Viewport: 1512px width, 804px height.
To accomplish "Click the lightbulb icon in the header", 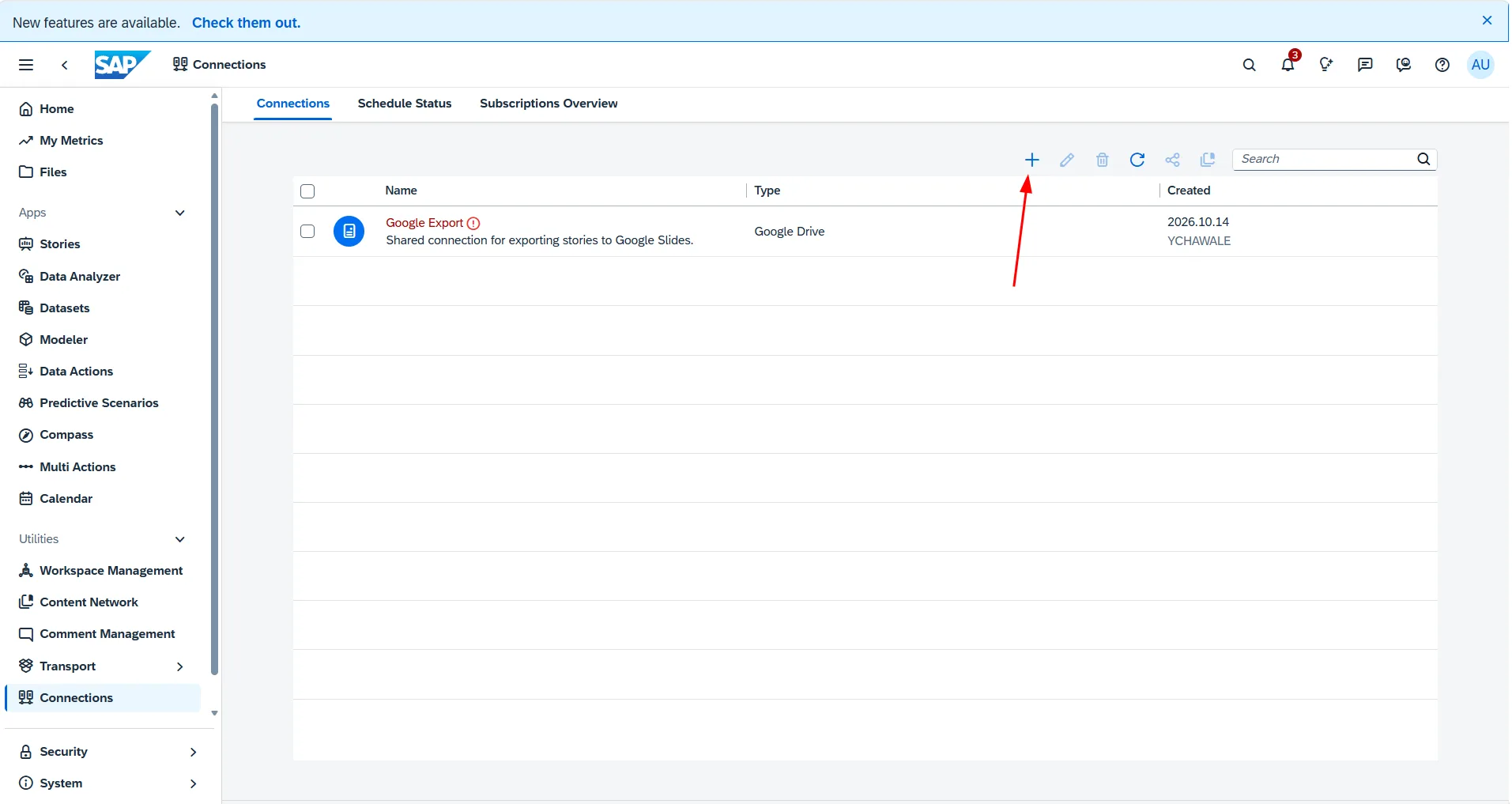I will tap(1326, 65).
